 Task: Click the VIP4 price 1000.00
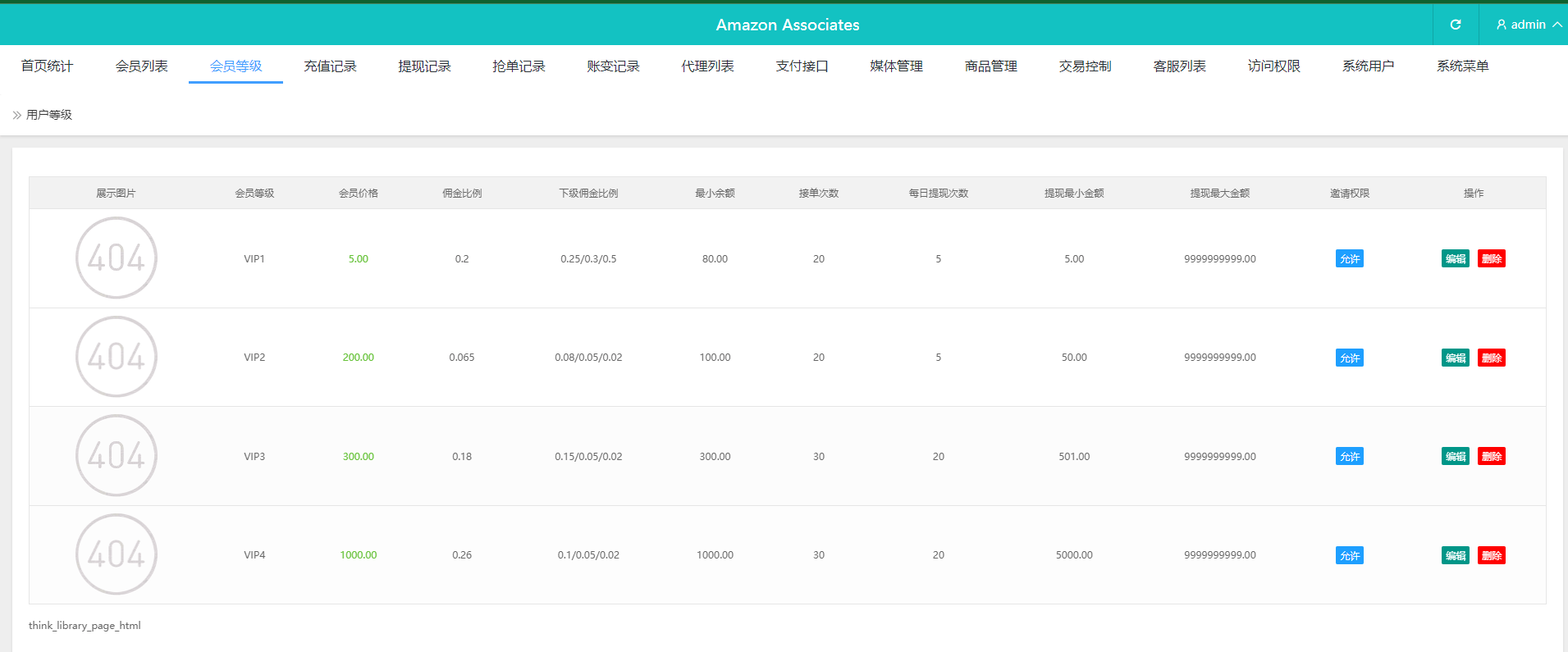click(359, 554)
